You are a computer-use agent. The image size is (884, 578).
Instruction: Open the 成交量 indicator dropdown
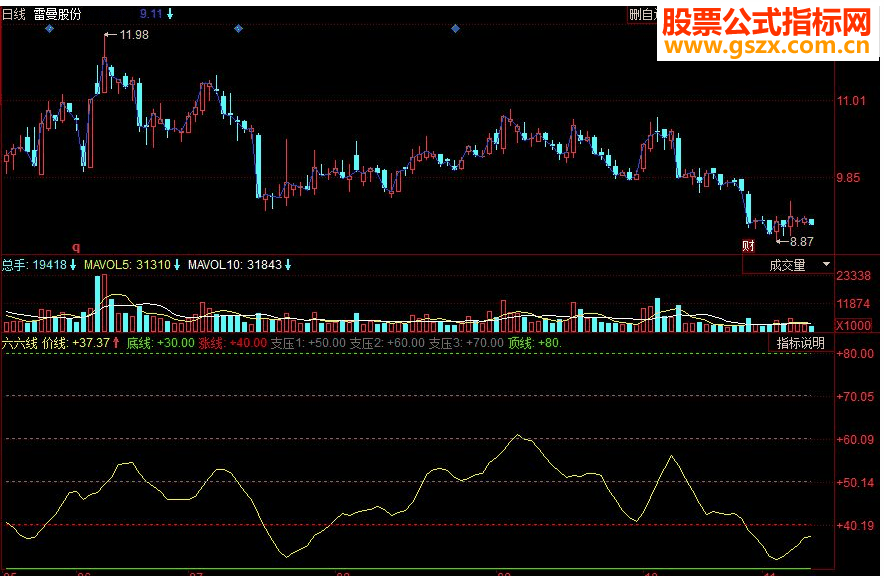[x=788, y=264]
